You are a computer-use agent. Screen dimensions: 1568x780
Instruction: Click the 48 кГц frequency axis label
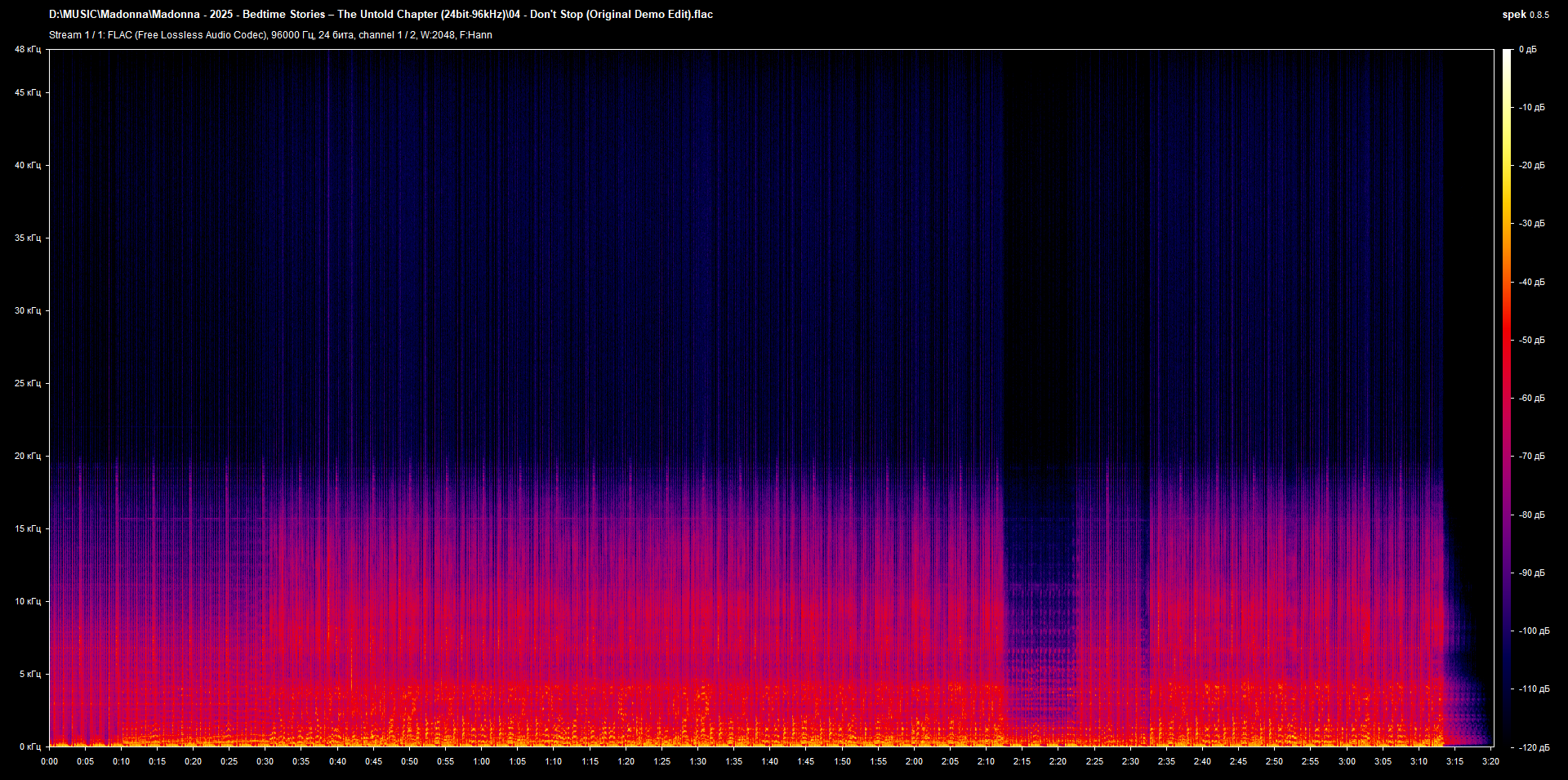27,50
